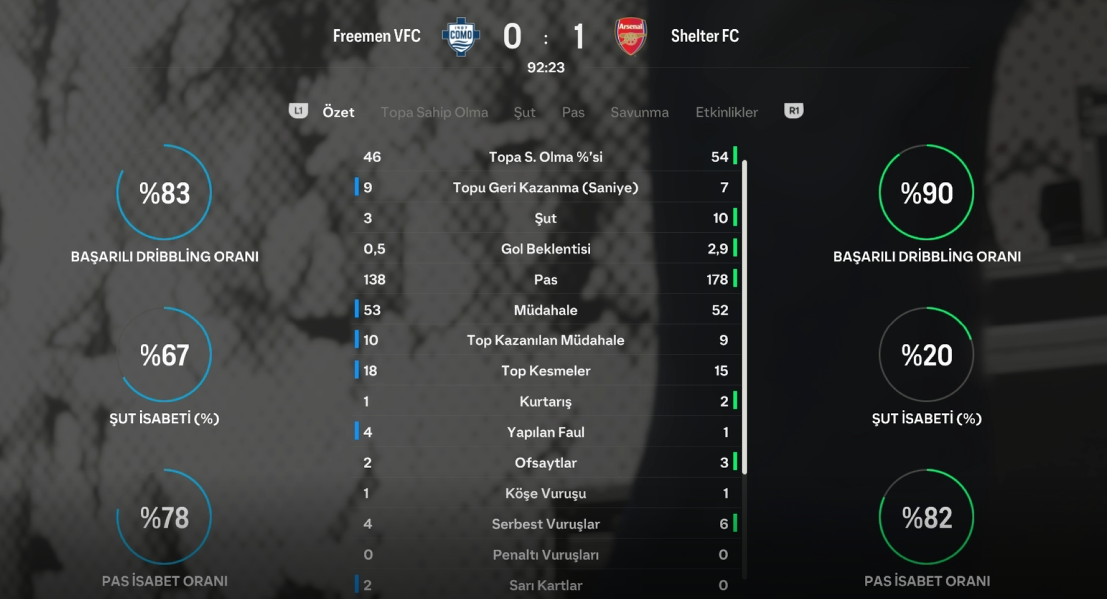Screen dimensions: 1107x599
Task: Click the R1 bumper icon
Action: [794, 111]
